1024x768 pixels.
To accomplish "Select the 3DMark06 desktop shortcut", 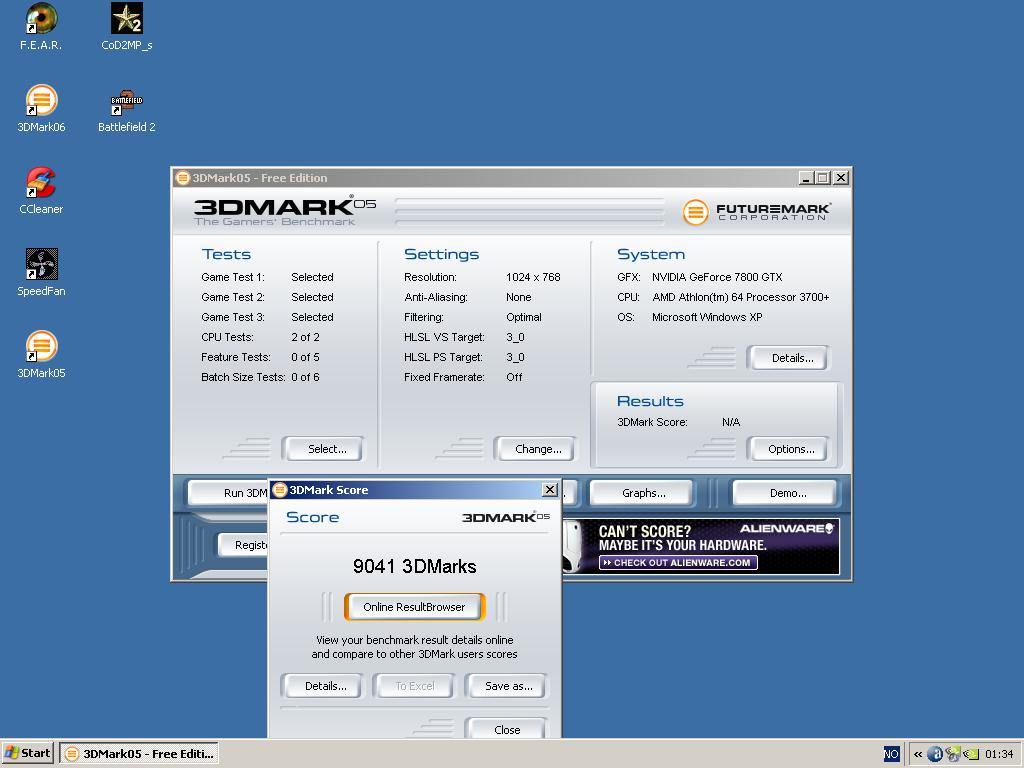I will coord(41,108).
